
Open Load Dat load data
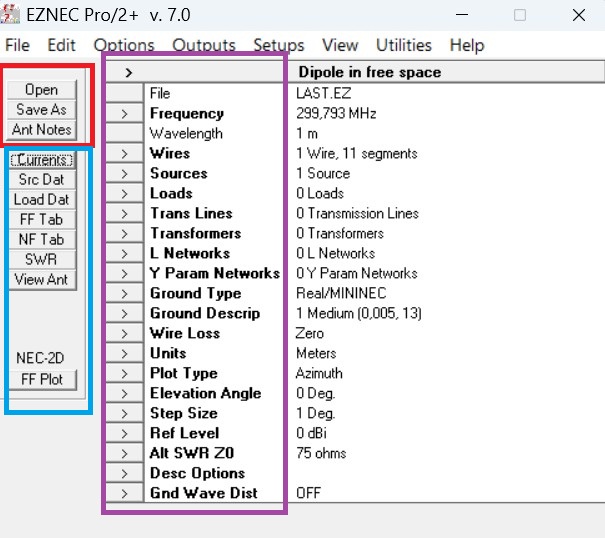[x=41, y=200]
